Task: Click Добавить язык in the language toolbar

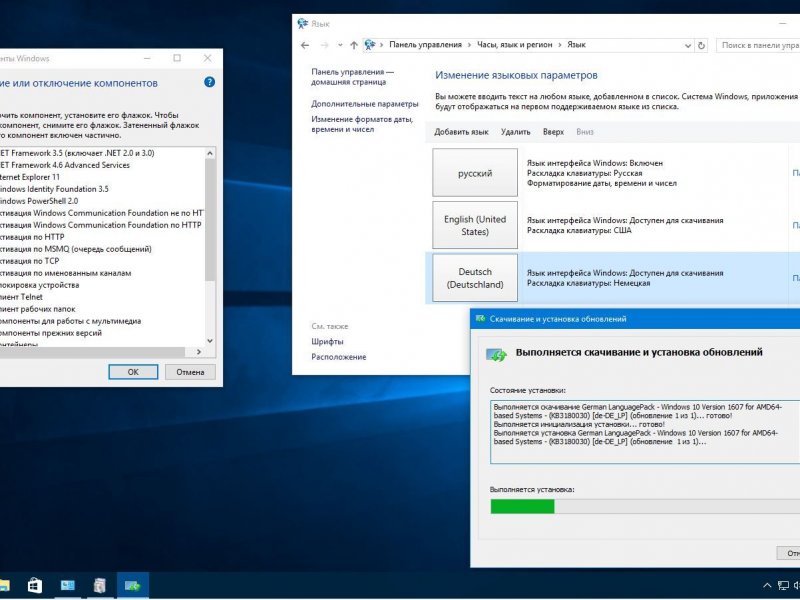Action: (x=461, y=132)
